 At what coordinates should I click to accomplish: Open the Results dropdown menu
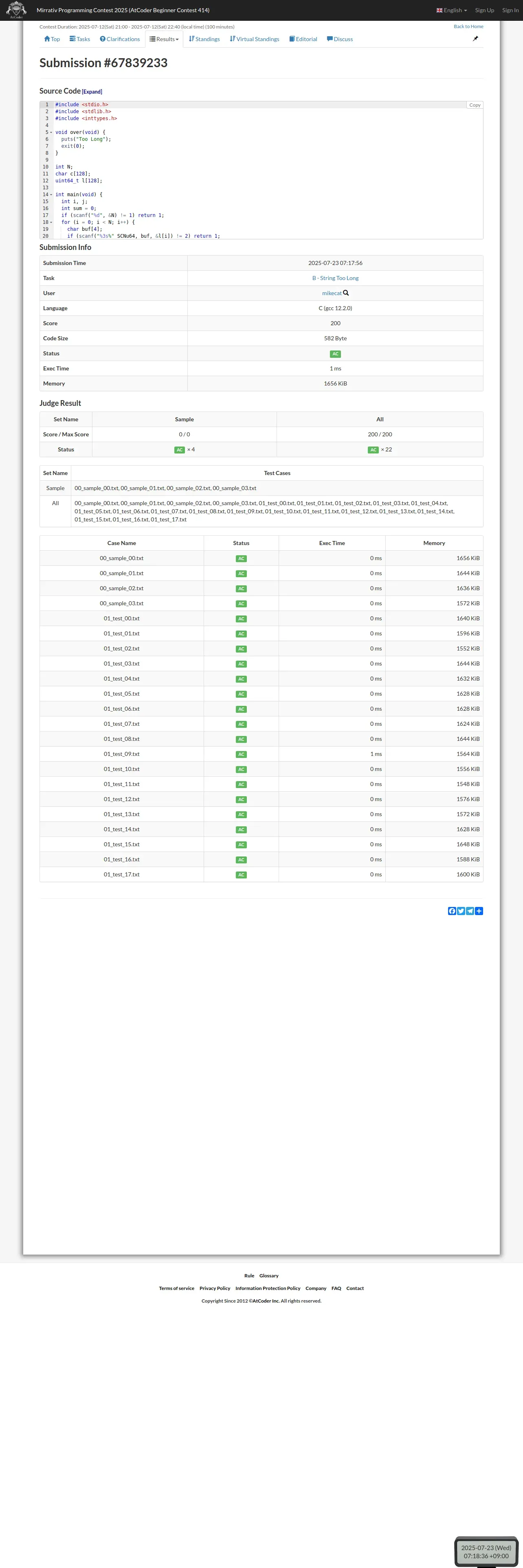165,39
